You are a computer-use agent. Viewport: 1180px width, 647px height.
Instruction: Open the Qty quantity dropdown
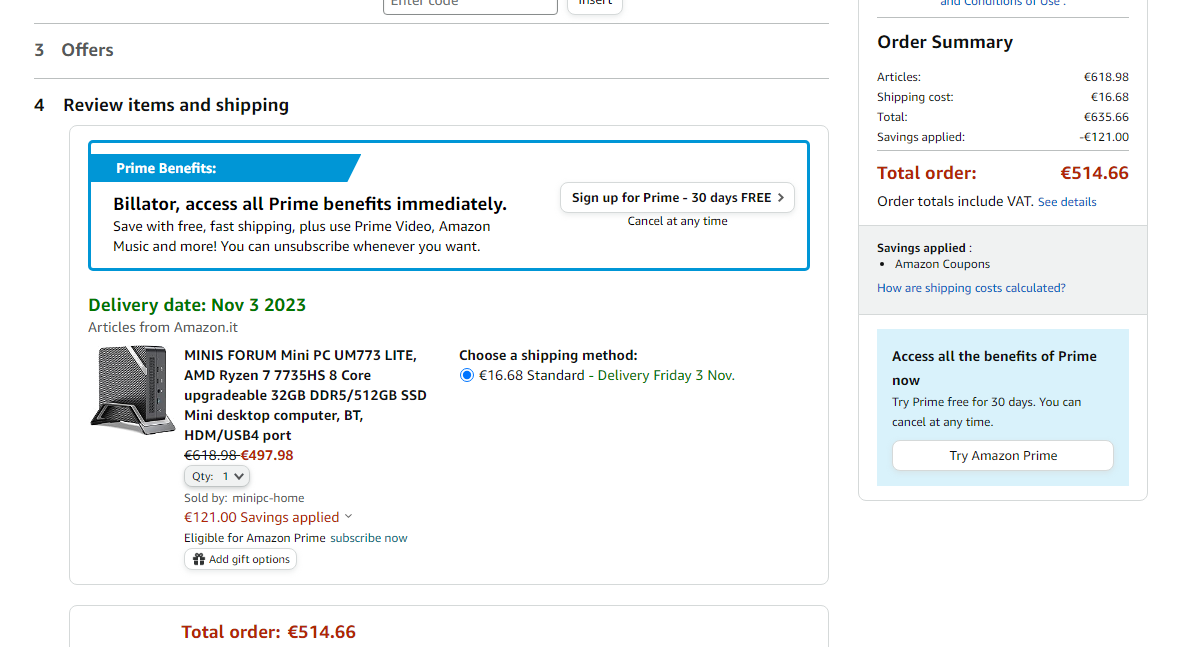(x=217, y=477)
